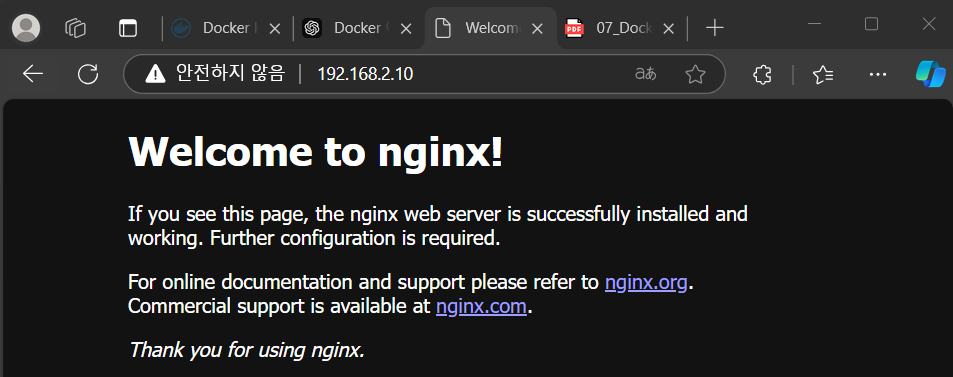This screenshot has height=377, width=953.
Task: Close the Docker Hub tab
Action: click(x=275, y=29)
